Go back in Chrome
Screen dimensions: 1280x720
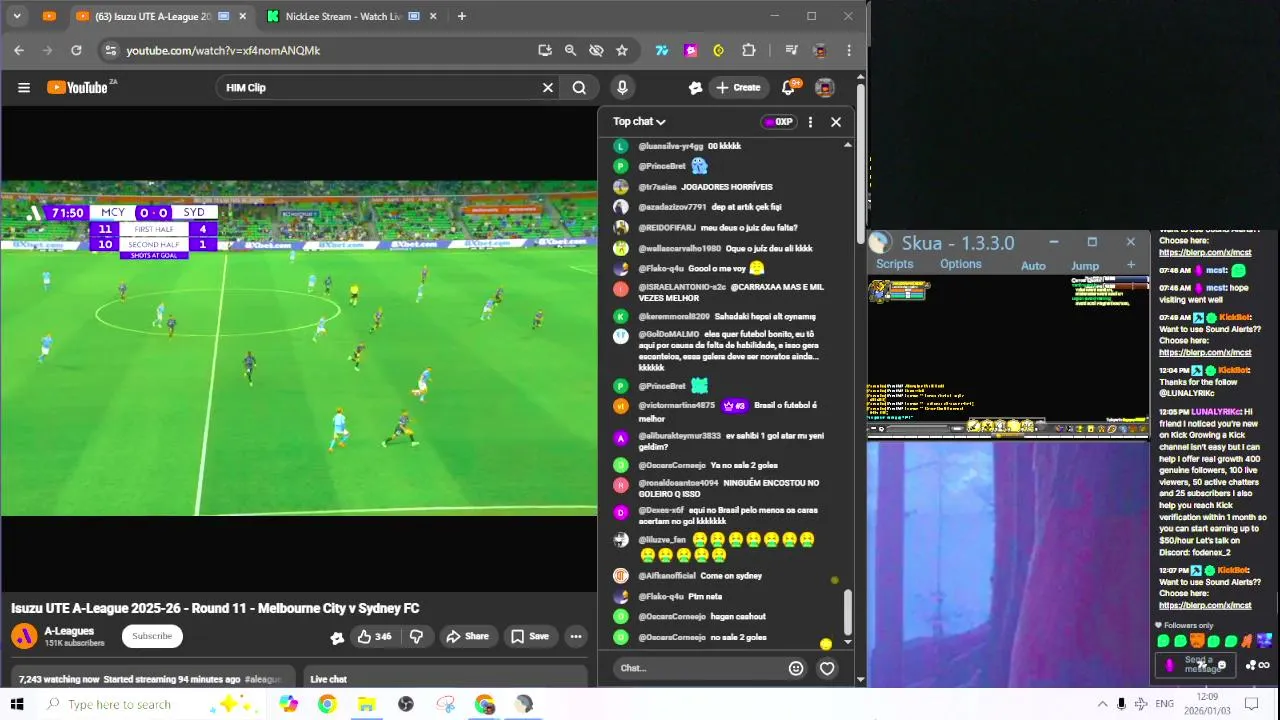coord(19,50)
